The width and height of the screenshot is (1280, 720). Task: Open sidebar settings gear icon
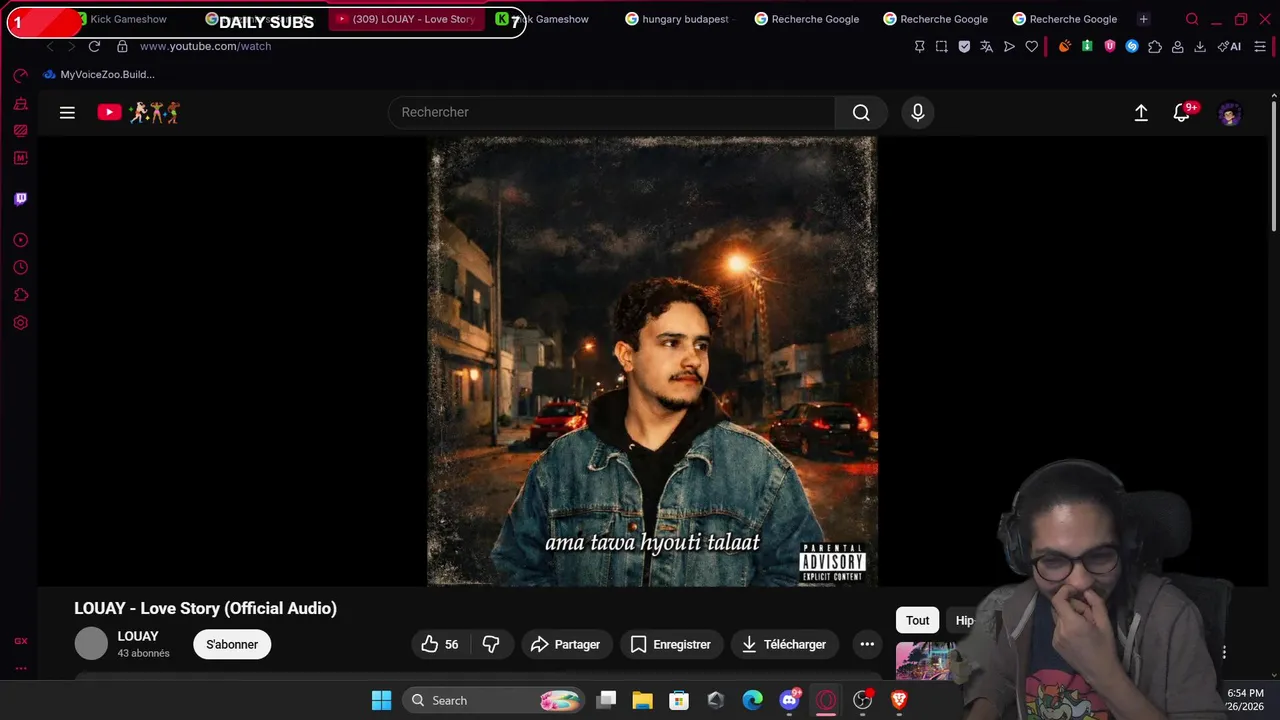pyautogui.click(x=20, y=323)
